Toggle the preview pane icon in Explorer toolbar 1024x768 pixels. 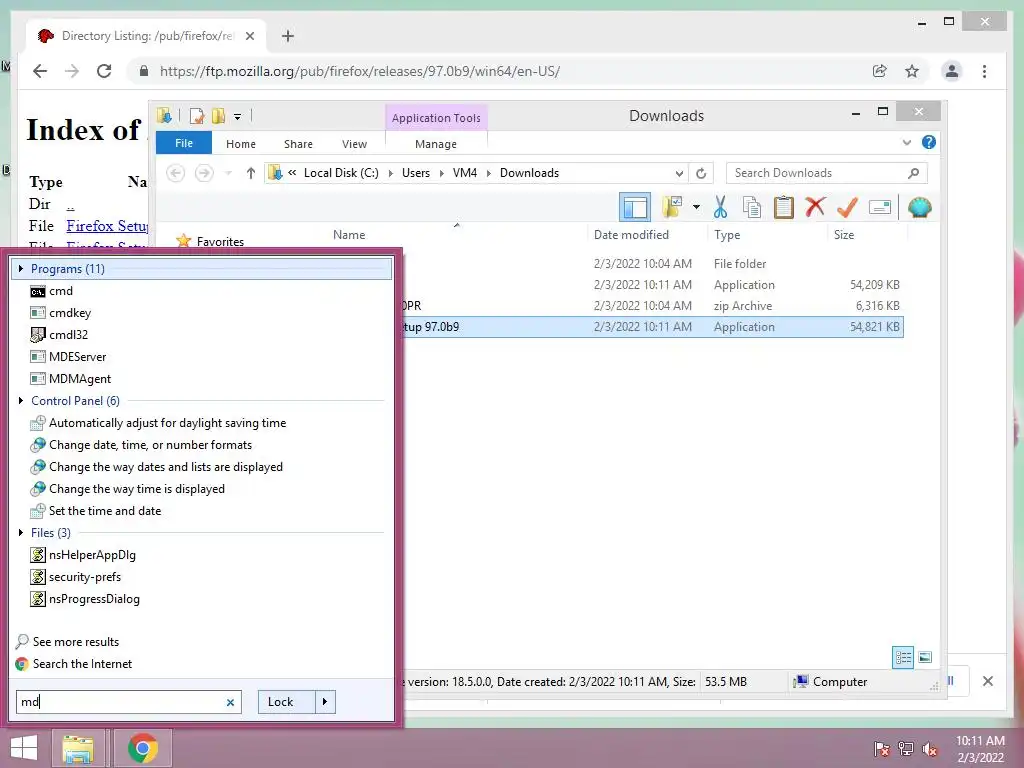[x=635, y=208]
